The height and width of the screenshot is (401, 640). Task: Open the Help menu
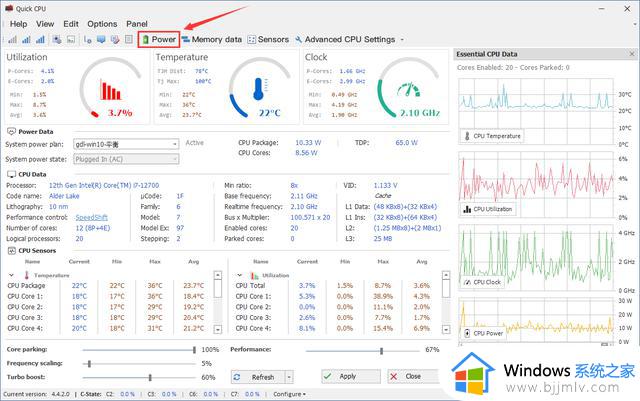point(18,24)
